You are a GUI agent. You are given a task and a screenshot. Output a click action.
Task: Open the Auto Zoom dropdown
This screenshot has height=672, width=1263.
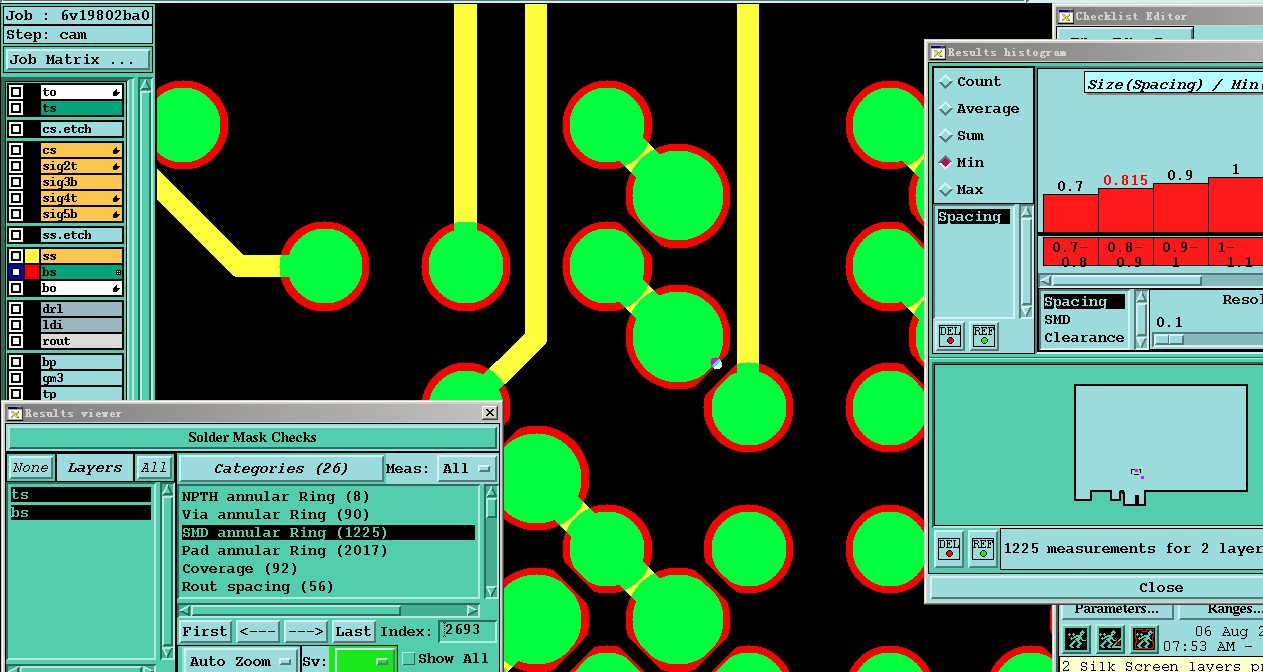coord(240,661)
